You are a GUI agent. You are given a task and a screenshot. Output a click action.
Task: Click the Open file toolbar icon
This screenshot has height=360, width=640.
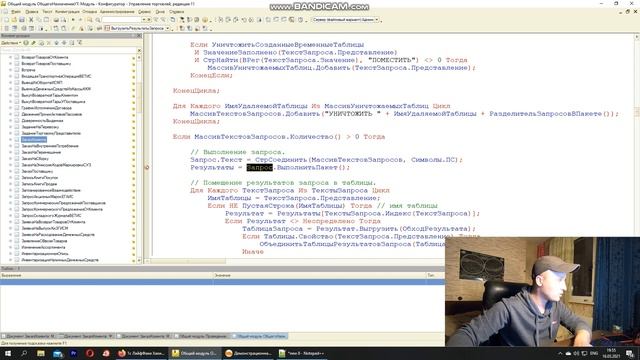(x=14, y=20)
